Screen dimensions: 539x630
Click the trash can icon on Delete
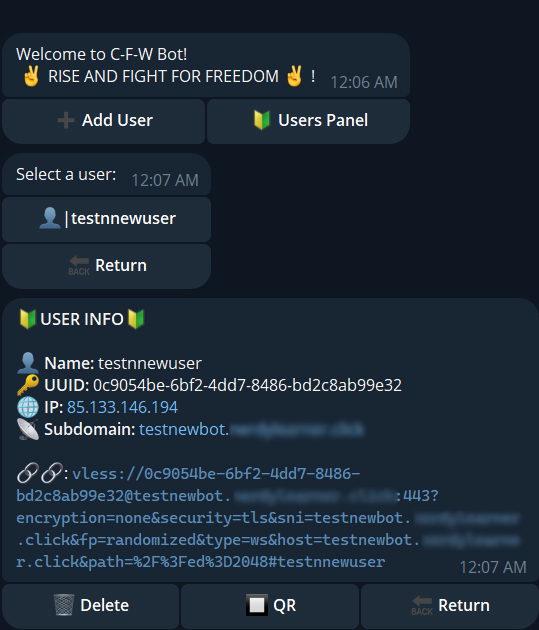coord(64,605)
